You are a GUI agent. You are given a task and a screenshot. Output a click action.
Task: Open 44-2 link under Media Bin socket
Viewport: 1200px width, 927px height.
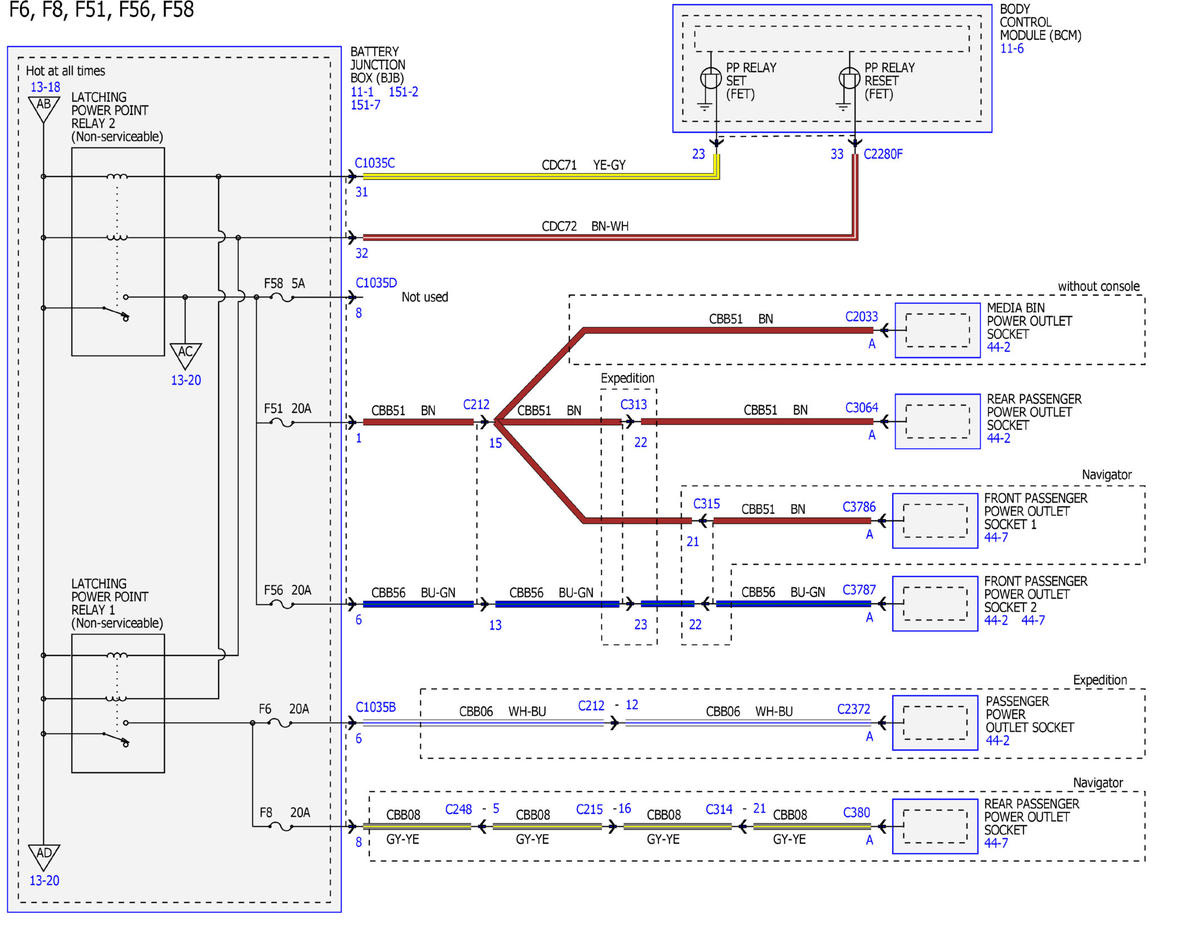point(999,346)
